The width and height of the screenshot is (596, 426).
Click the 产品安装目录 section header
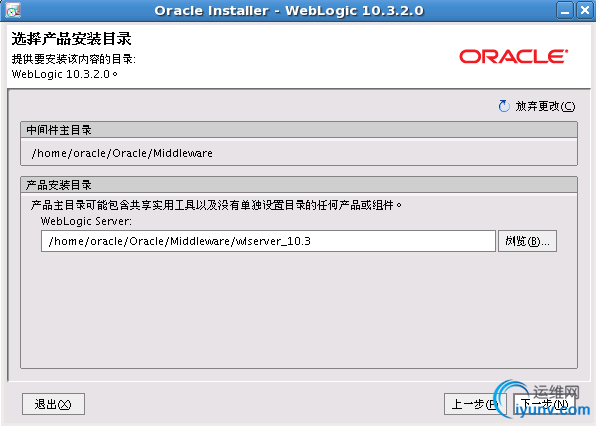[299, 185]
